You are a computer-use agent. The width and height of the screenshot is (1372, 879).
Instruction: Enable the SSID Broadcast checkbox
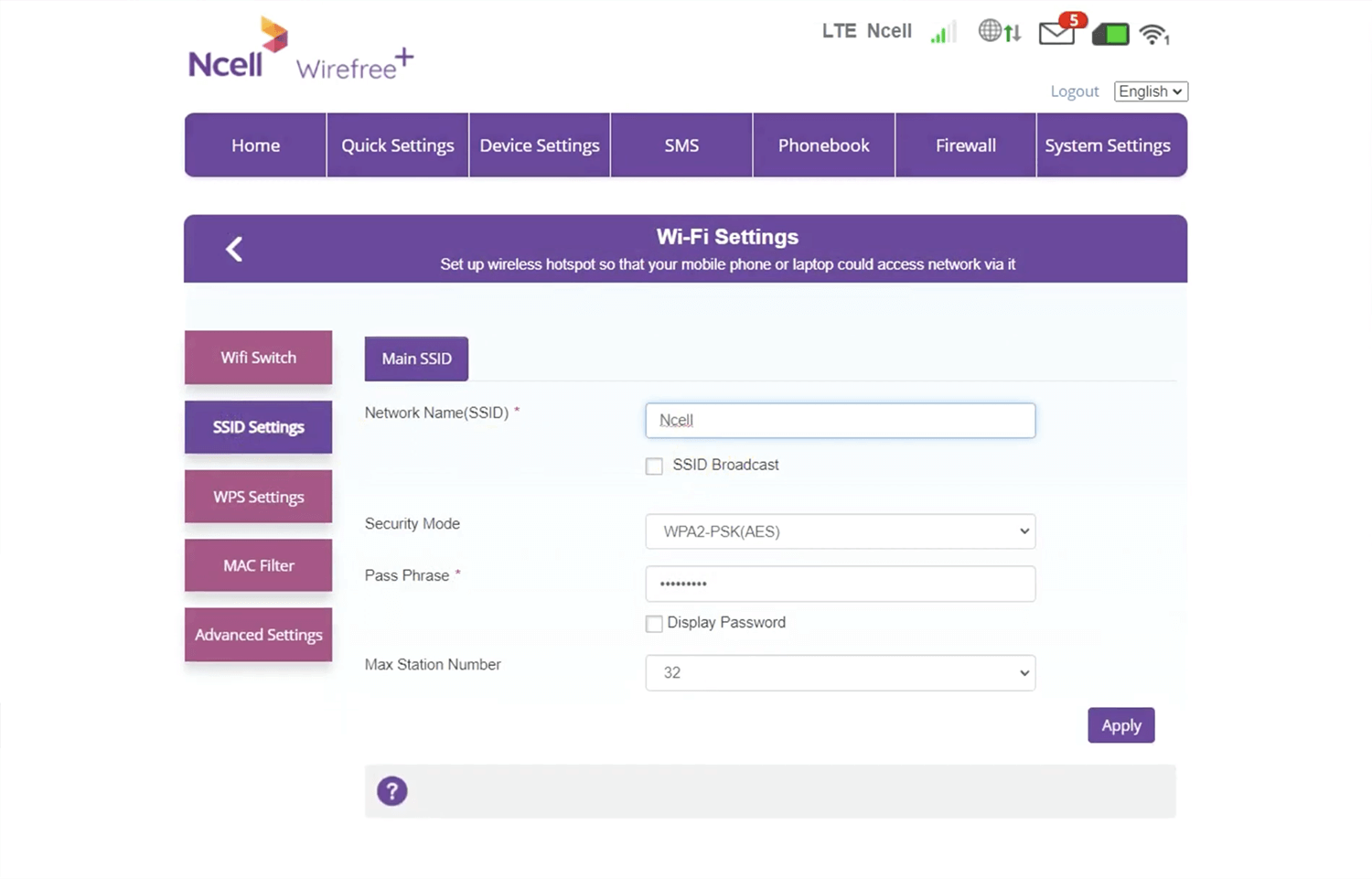654,466
